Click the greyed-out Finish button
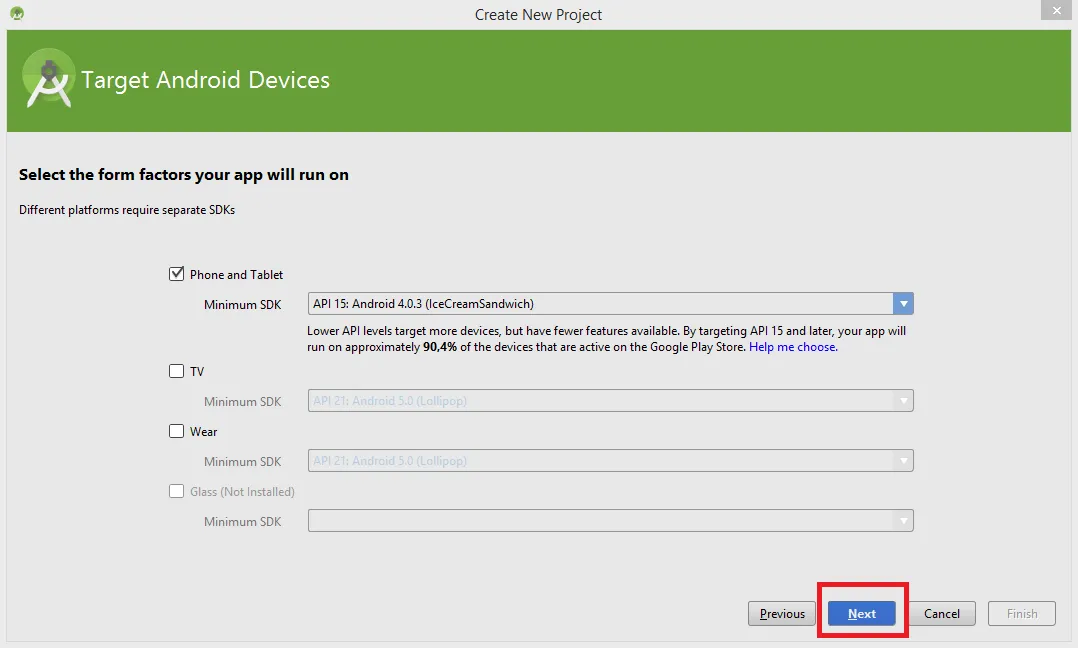The image size is (1078, 648). click(x=1022, y=614)
